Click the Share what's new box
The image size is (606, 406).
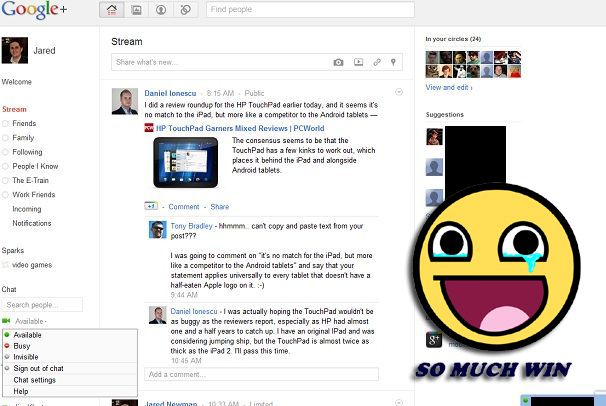coord(221,62)
